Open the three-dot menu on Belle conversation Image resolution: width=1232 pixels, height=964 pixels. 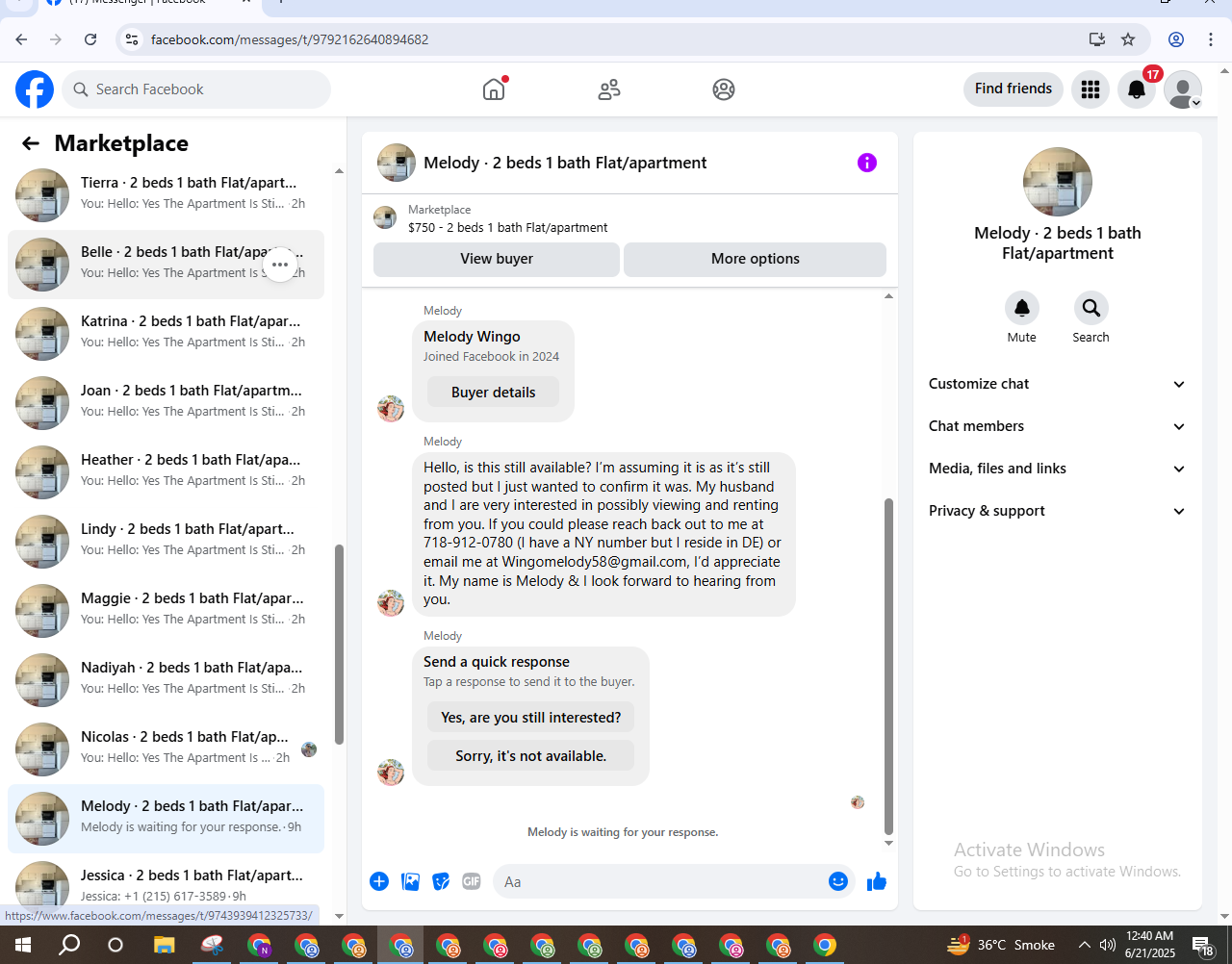pyautogui.click(x=280, y=265)
